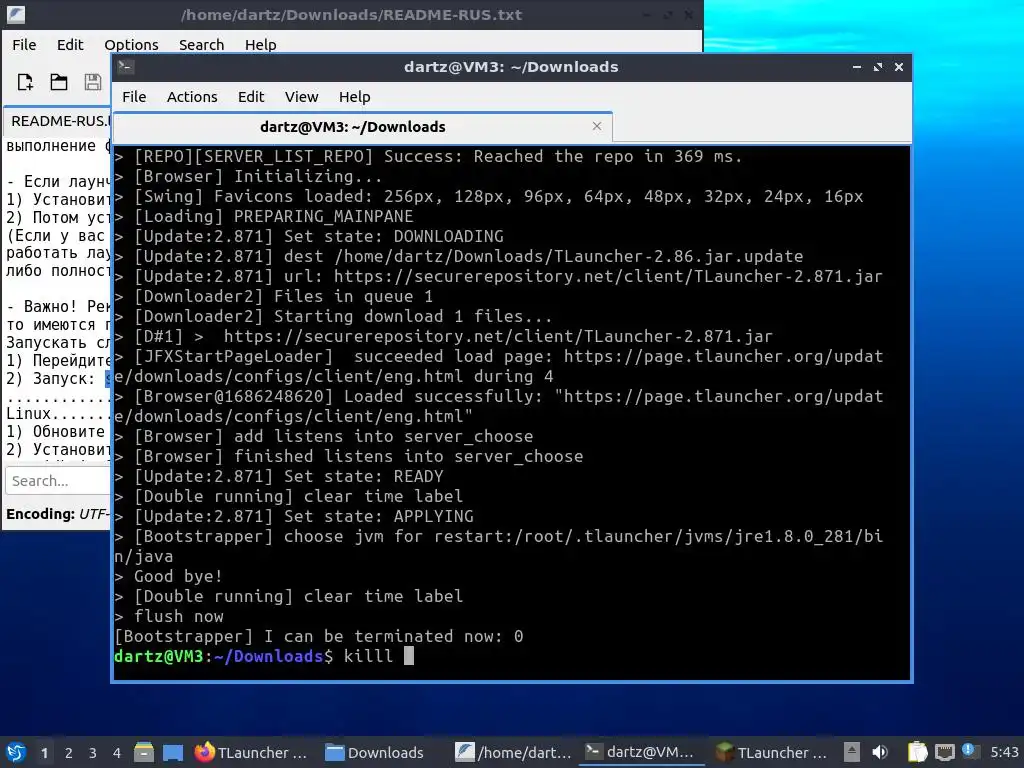Switch to the /home/dart... editor taskbar item
The image size is (1024, 768).
click(513, 752)
